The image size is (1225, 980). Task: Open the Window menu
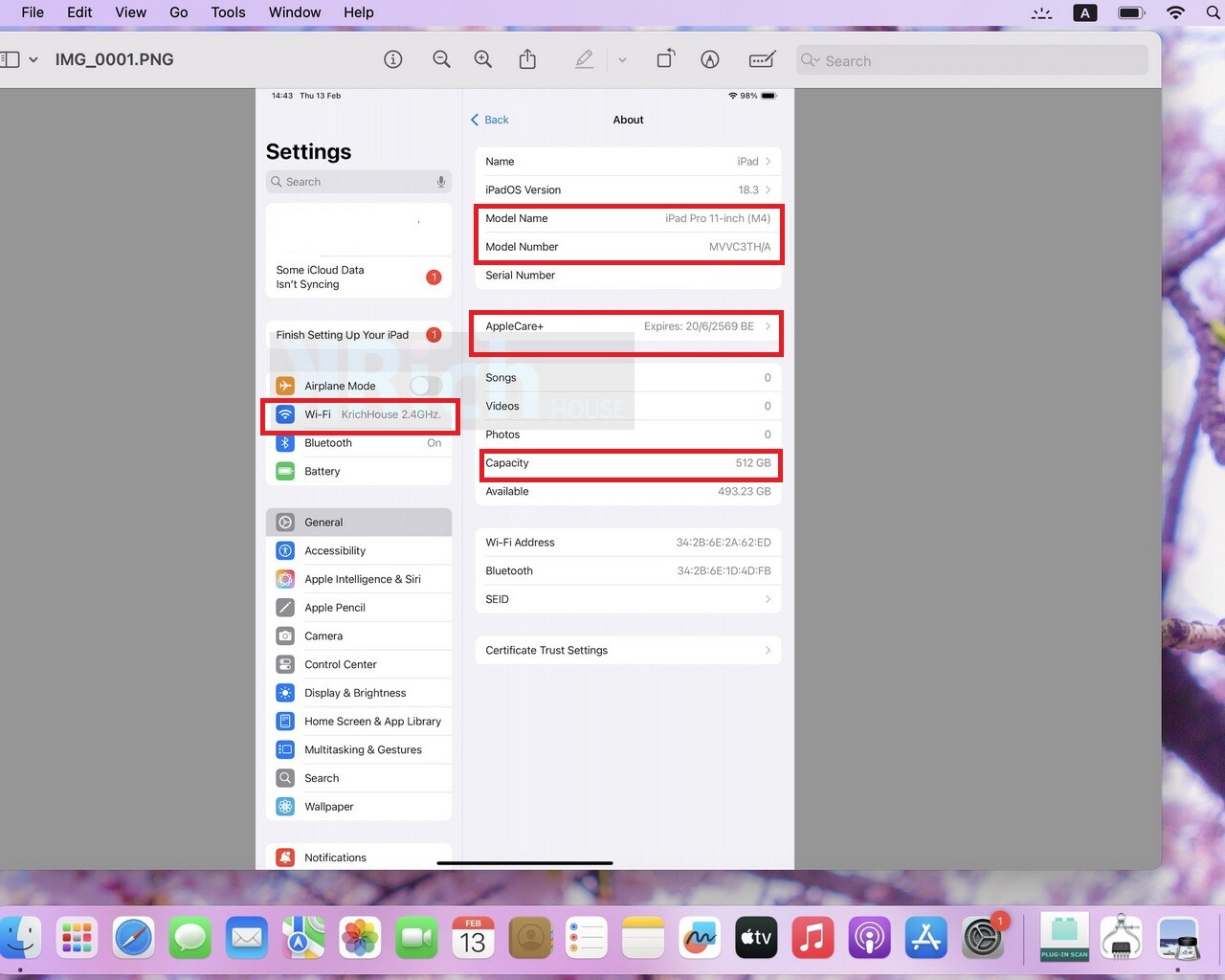tap(295, 12)
